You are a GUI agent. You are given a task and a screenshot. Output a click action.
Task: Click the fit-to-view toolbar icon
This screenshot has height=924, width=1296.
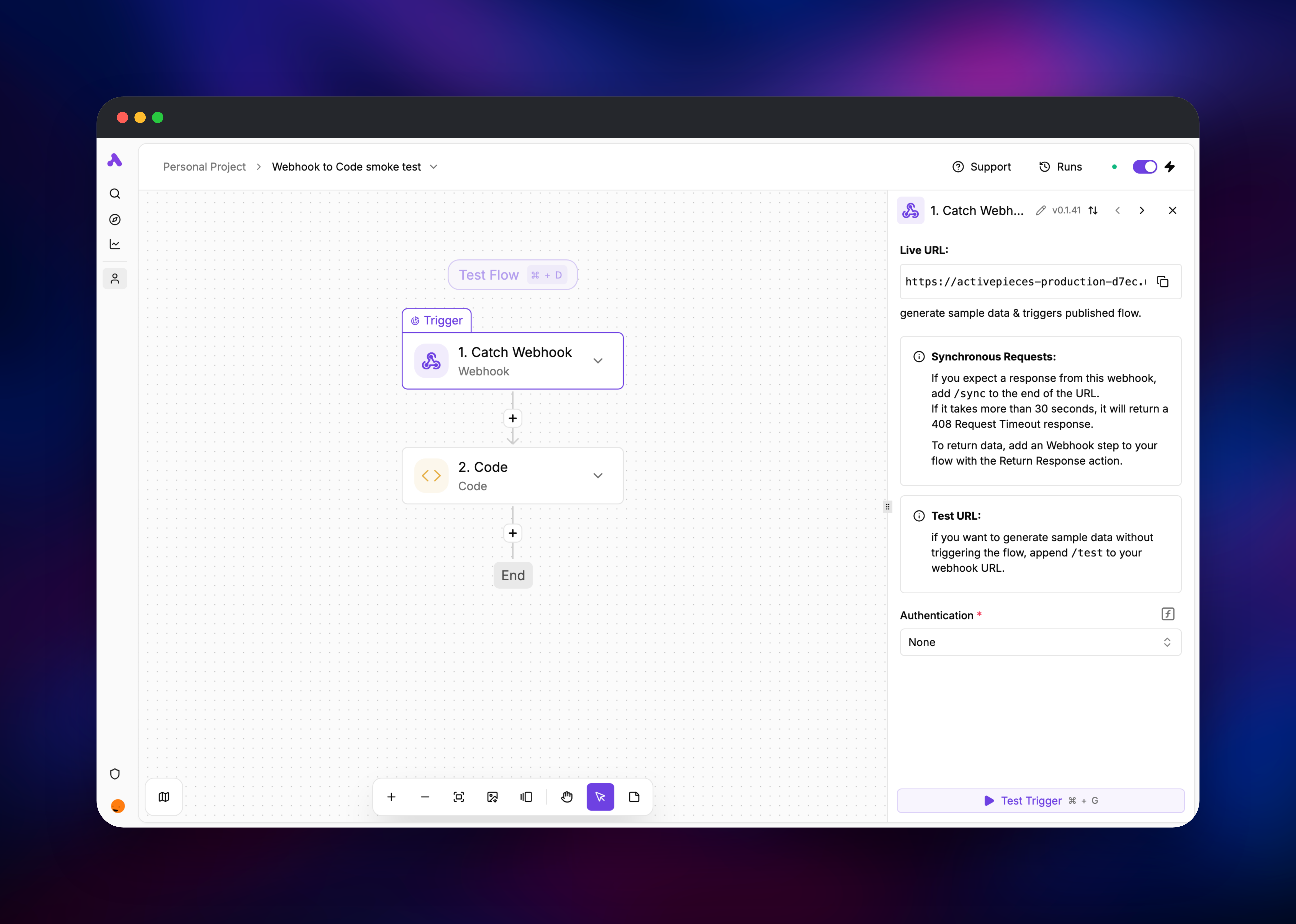click(x=459, y=797)
